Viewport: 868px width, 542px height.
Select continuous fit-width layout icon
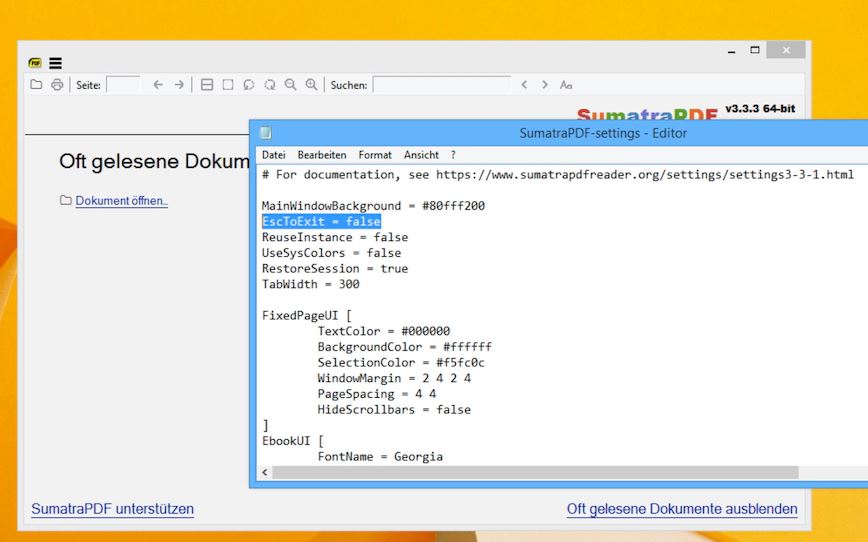[x=207, y=85]
